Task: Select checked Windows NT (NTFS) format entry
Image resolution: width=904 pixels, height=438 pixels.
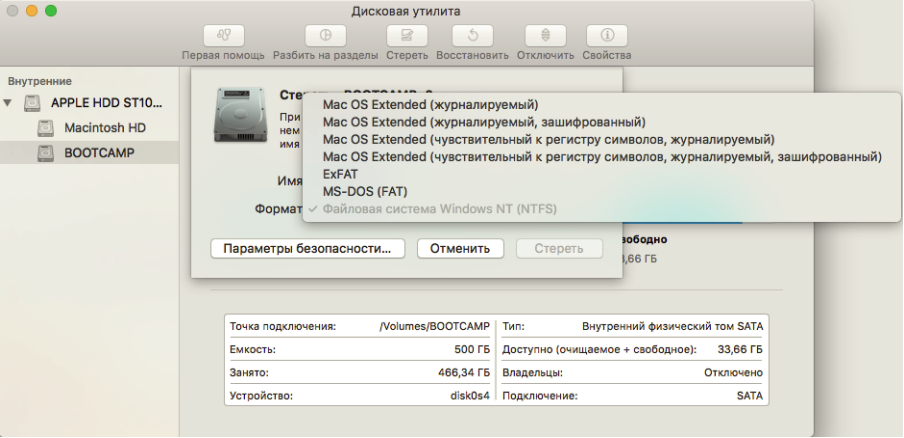Action: pyautogui.click(x=439, y=208)
